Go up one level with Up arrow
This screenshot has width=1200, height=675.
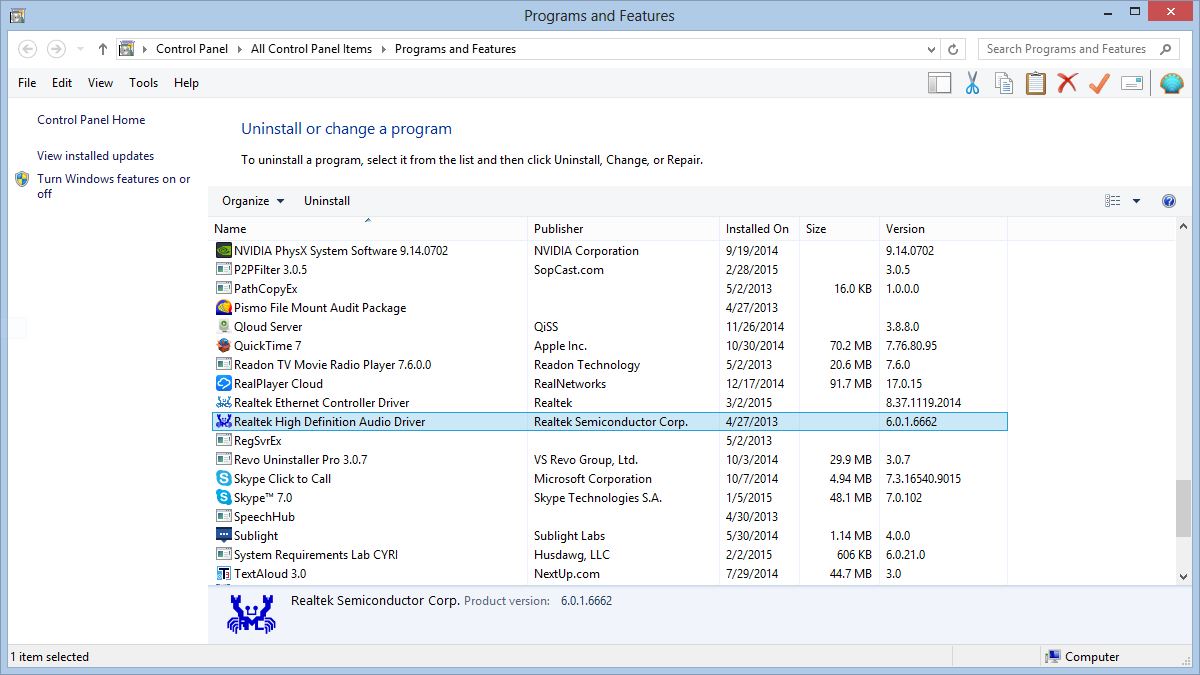coord(103,49)
